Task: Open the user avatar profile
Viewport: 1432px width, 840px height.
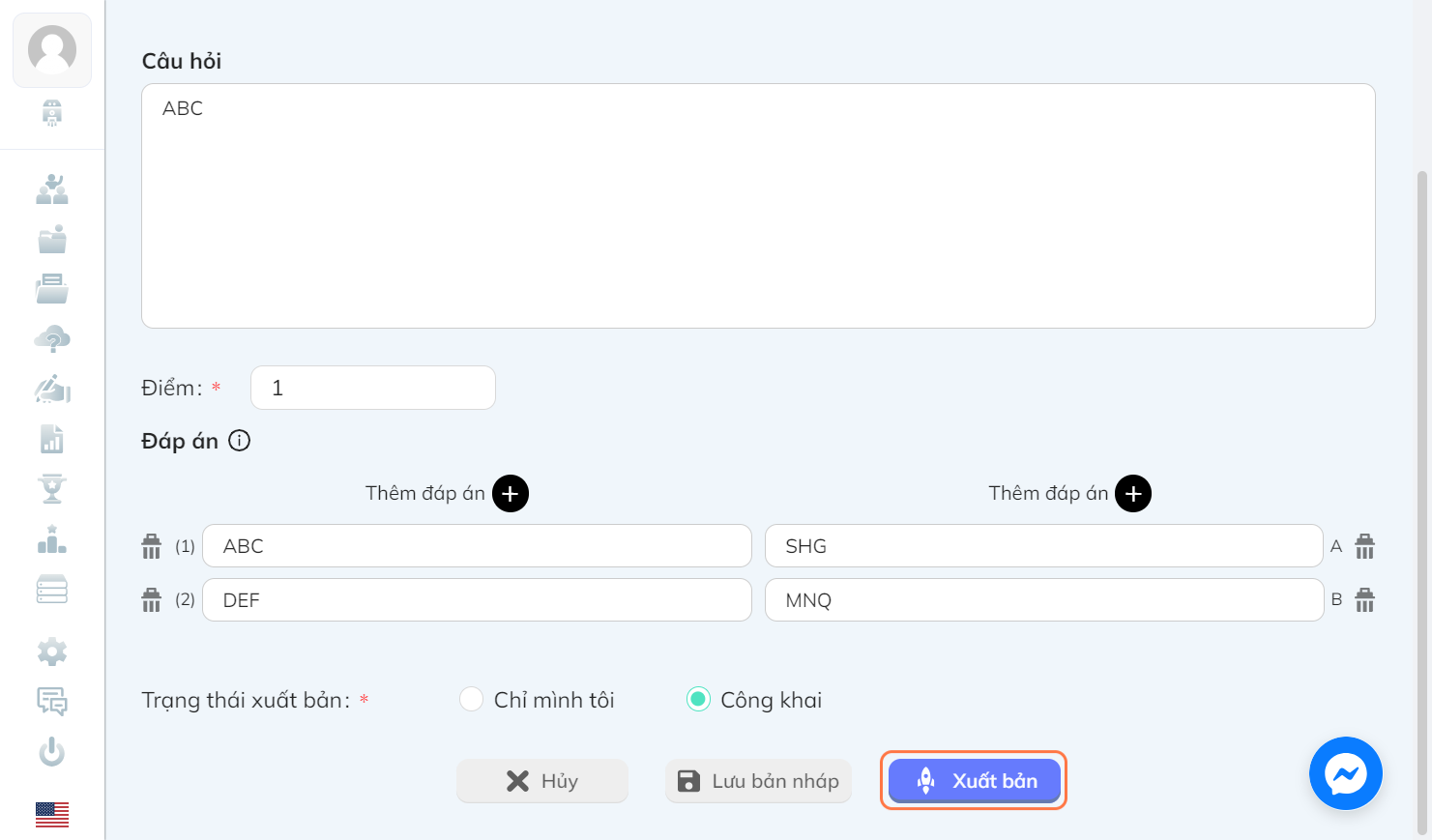Action: 52,50
